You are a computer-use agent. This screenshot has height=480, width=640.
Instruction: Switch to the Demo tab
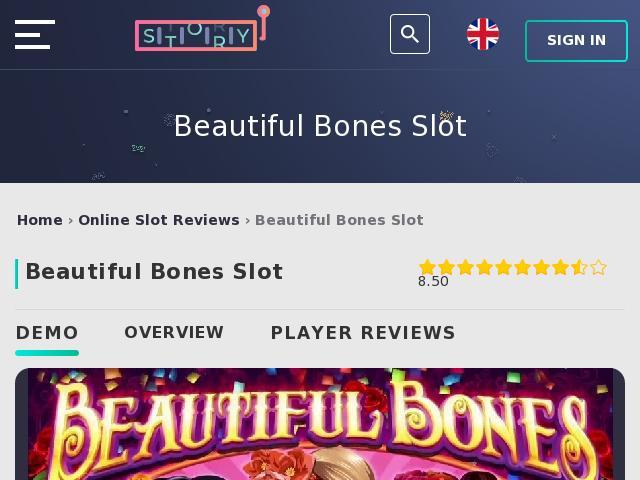pos(47,333)
